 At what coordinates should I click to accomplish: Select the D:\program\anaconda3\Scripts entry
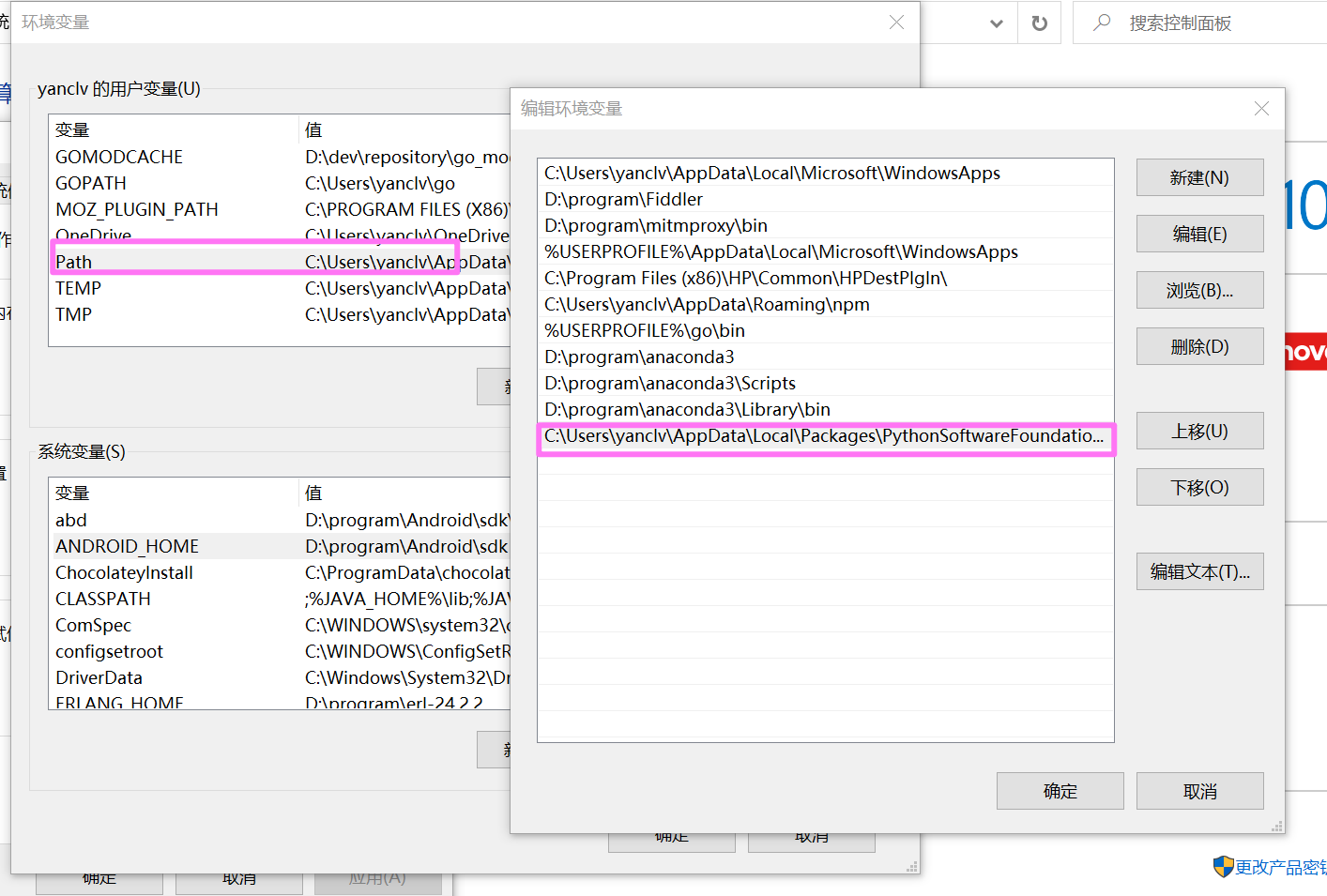pos(670,384)
